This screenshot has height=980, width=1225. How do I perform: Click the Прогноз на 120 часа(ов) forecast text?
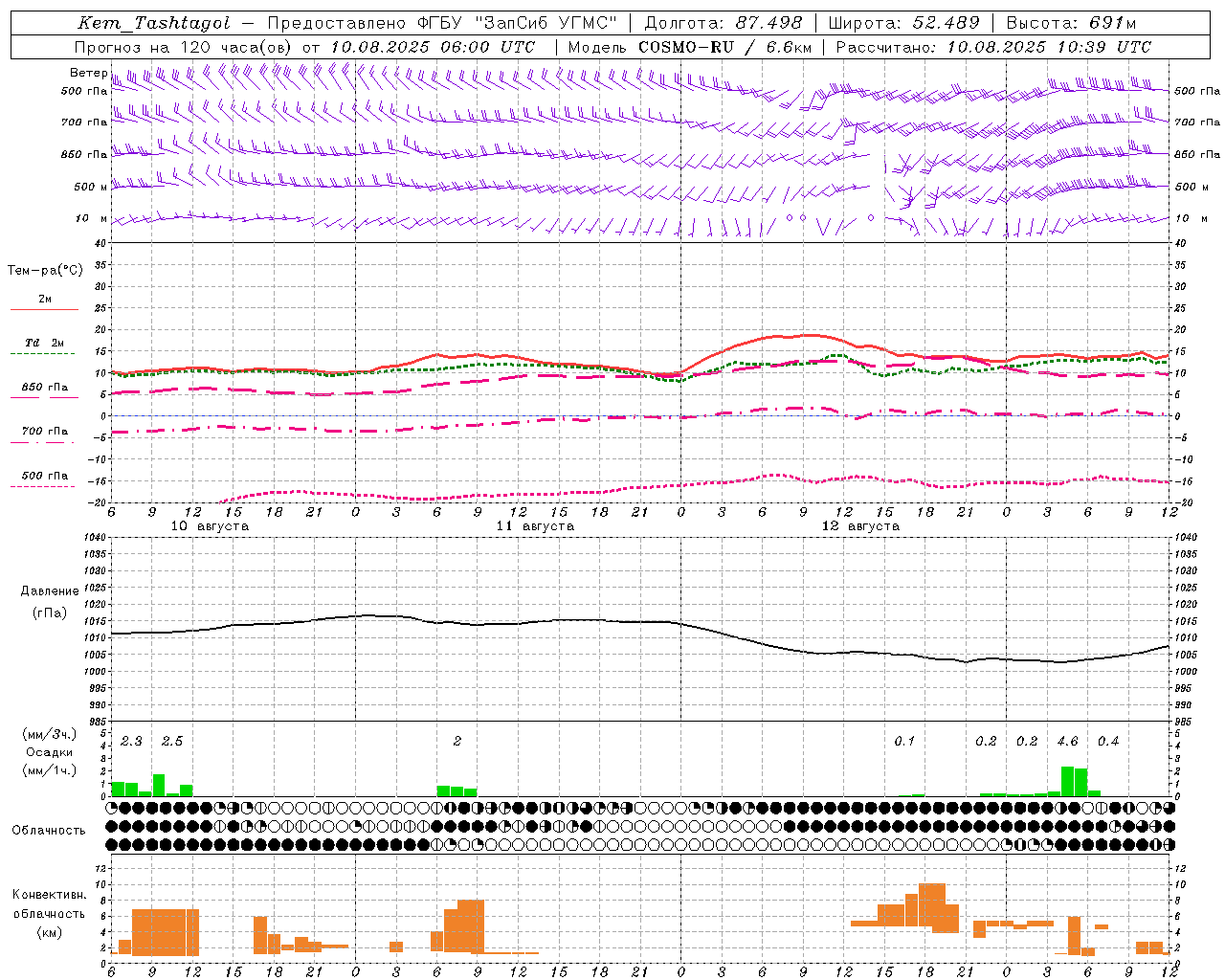[185, 47]
